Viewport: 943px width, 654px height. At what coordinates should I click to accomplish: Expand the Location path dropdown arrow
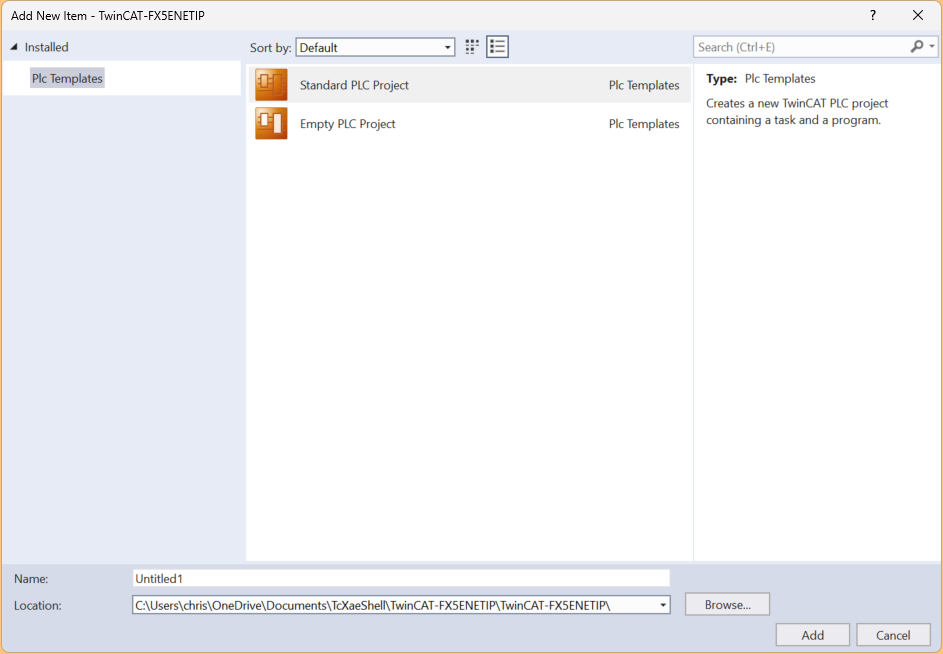(x=662, y=605)
